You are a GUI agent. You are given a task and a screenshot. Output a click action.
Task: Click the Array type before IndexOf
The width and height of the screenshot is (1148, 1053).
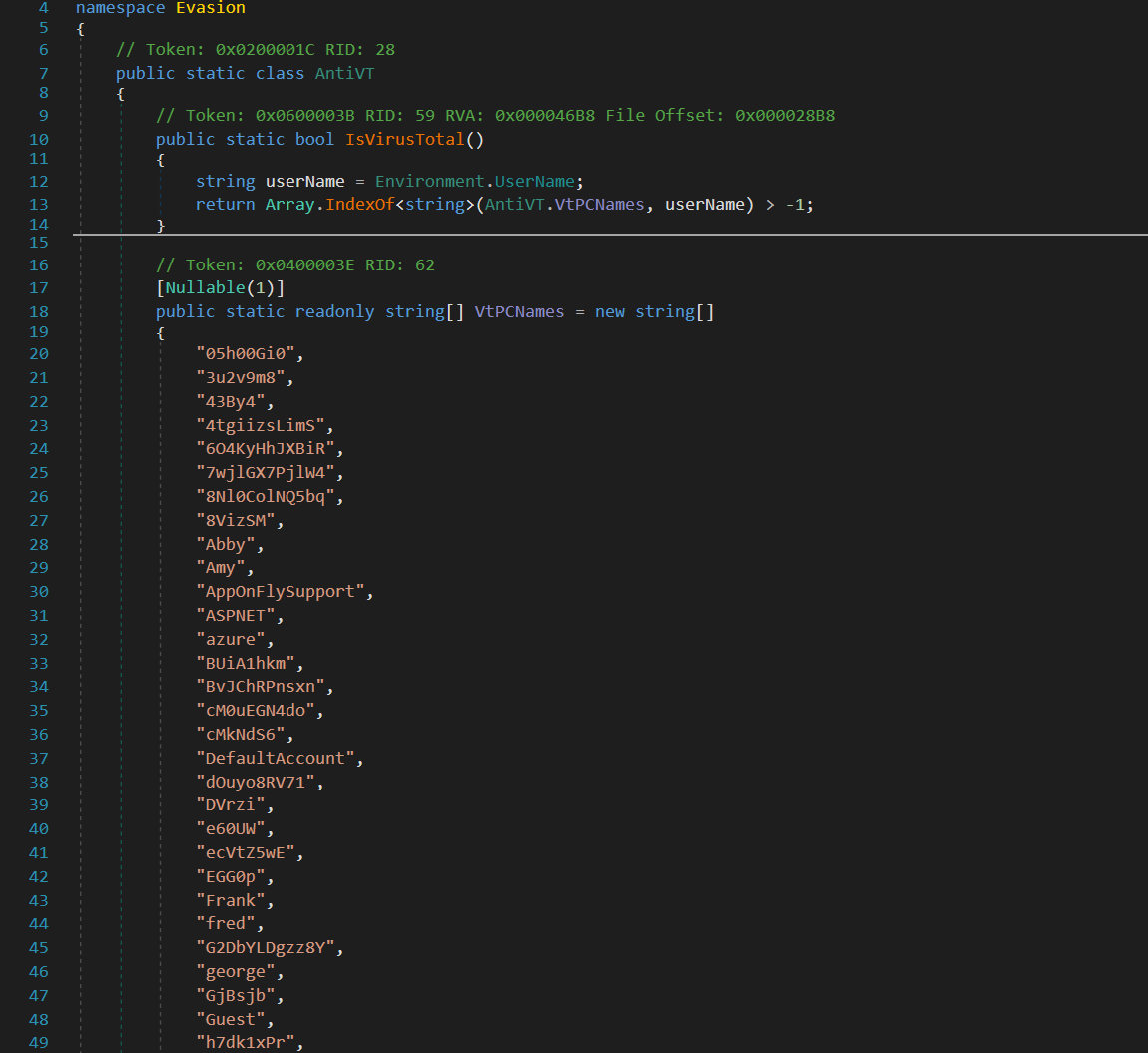click(289, 204)
